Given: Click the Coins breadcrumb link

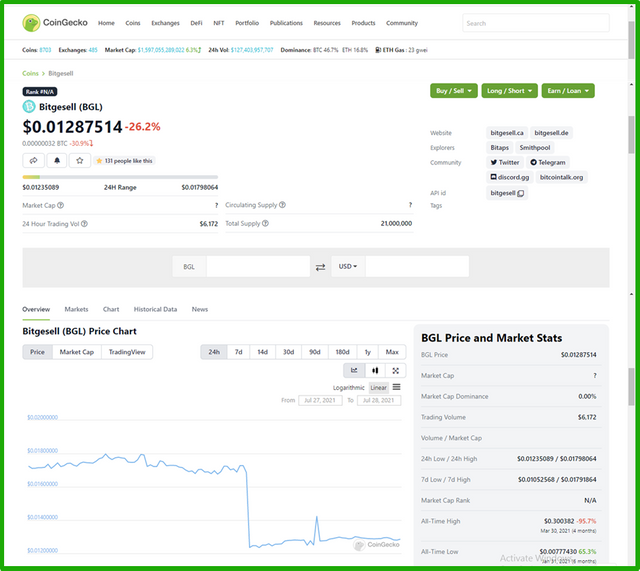Looking at the screenshot, I should point(30,73).
